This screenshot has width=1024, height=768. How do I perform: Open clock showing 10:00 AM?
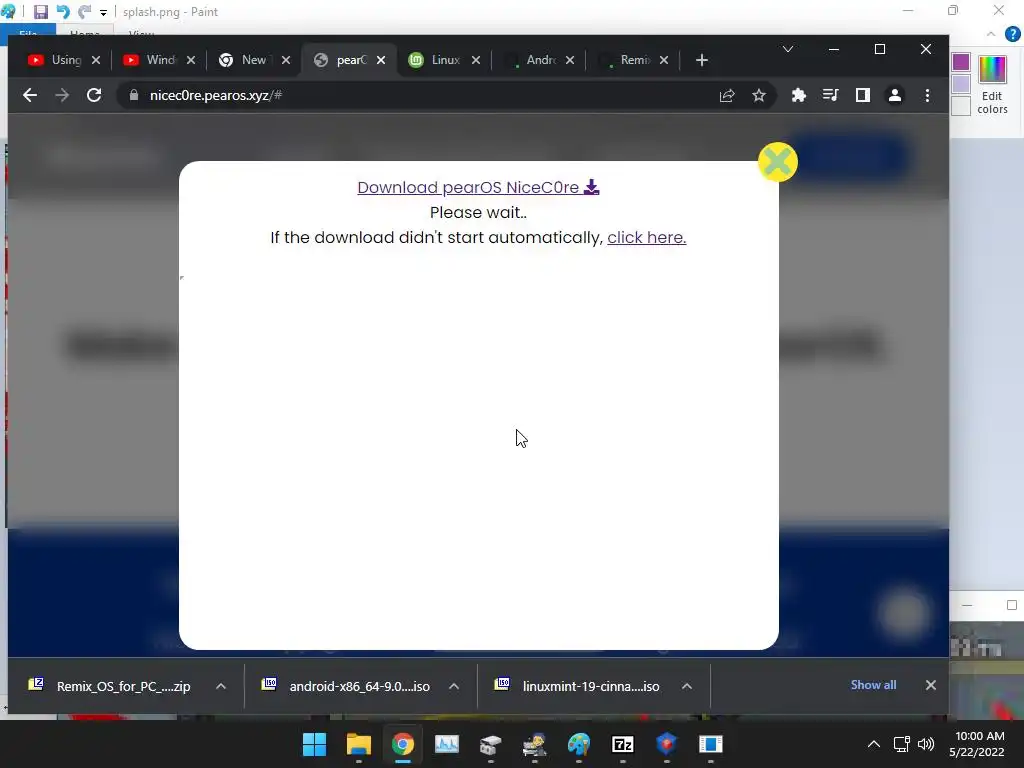977,744
